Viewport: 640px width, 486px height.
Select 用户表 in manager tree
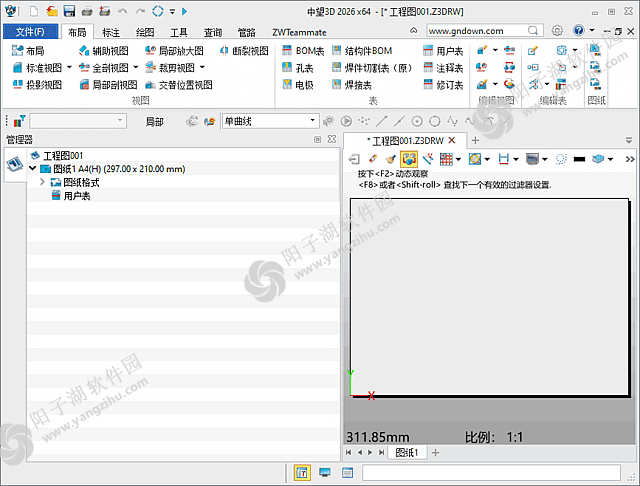71,196
